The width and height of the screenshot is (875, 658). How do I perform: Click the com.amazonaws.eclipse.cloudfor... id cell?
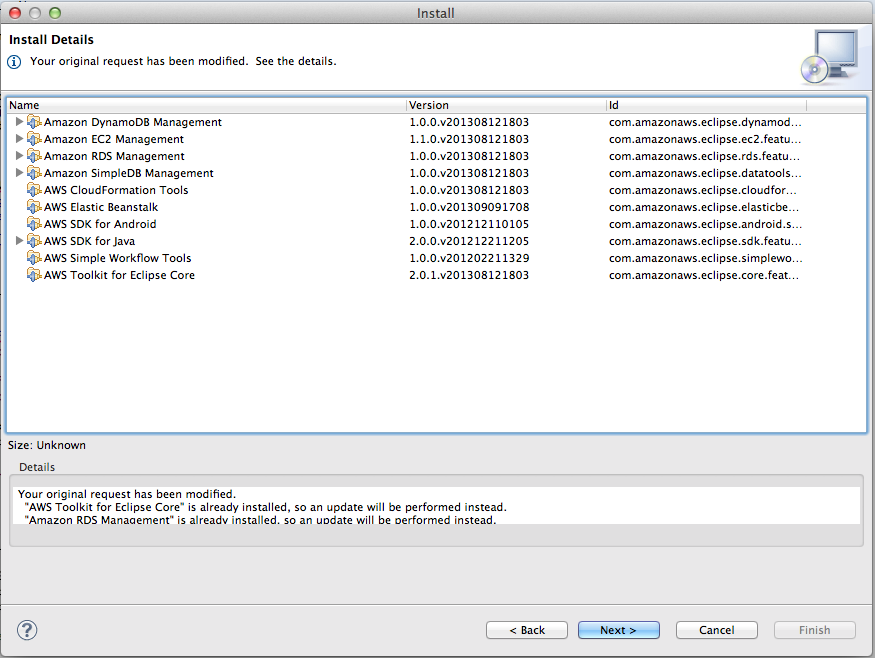click(x=703, y=190)
